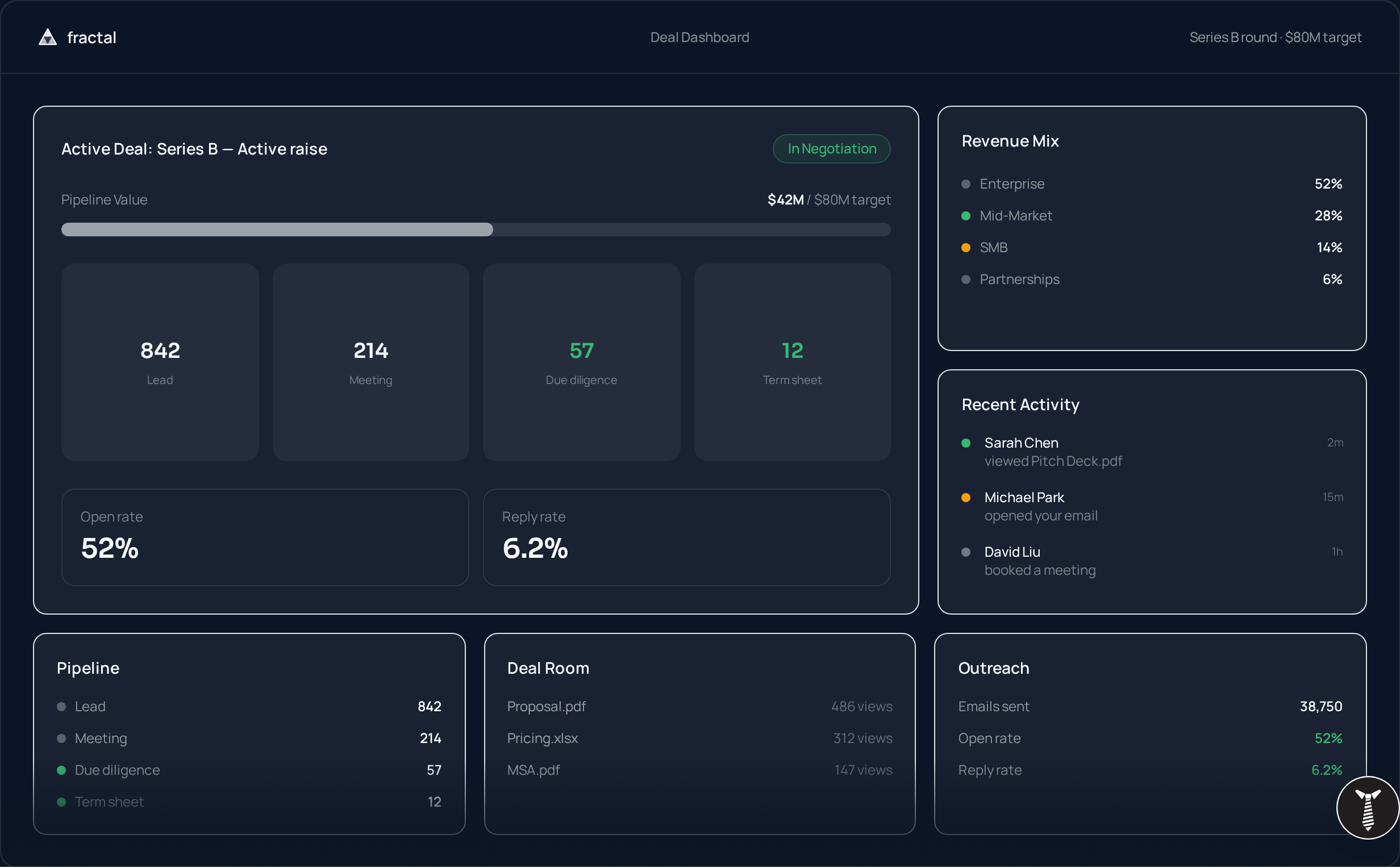Click the fractal triangle logo icon

coord(48,37)
